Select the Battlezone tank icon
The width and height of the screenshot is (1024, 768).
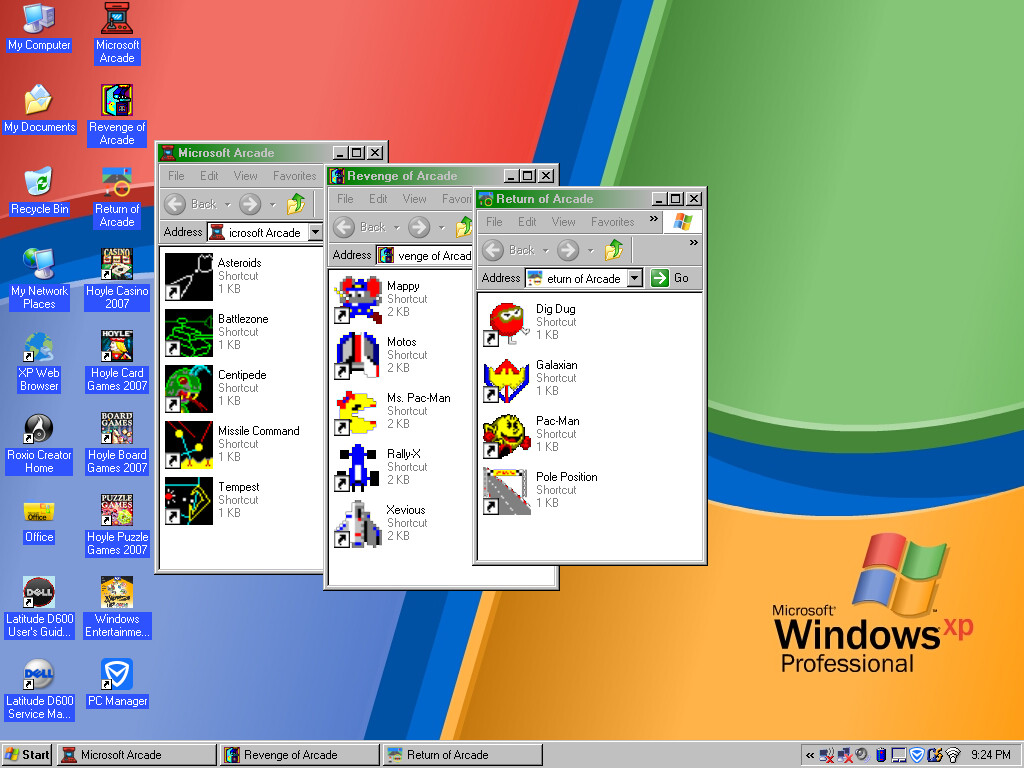(x=189, y=333)
